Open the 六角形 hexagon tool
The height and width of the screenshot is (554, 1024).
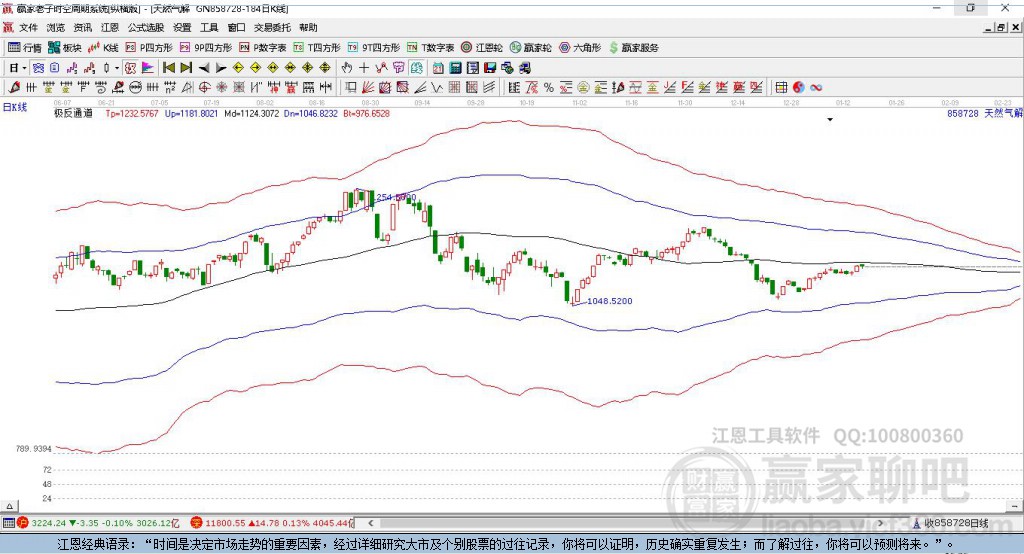coord(580,48)
